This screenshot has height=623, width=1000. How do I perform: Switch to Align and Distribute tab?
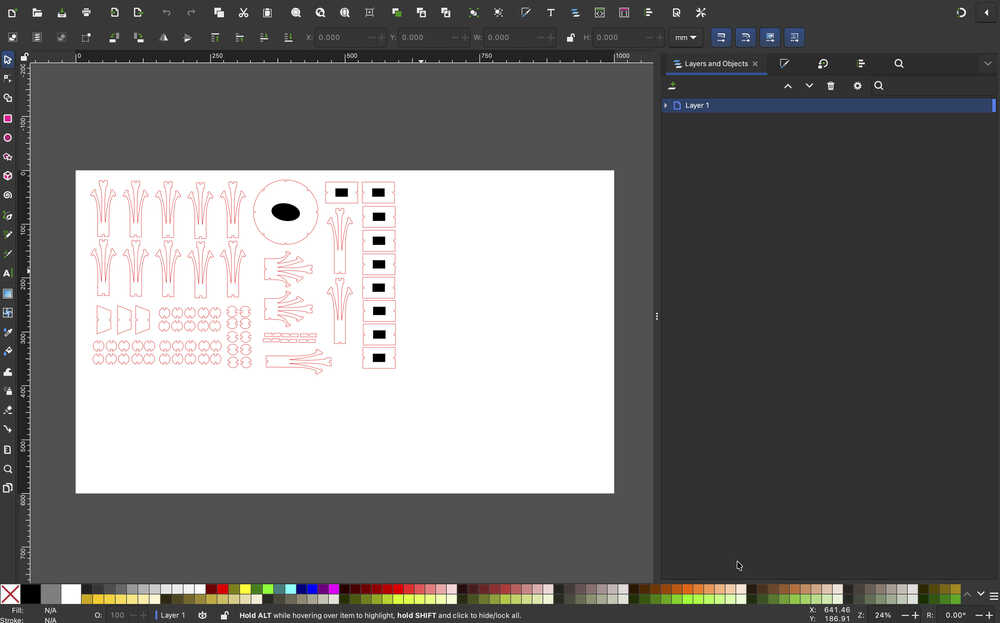point(861,64)
